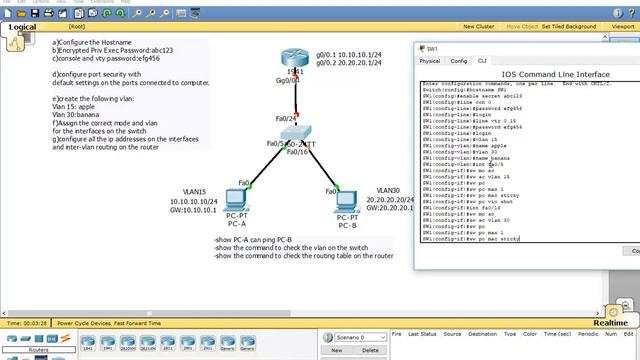
Task: Click the Destination column header
Action: coord(482,334)
